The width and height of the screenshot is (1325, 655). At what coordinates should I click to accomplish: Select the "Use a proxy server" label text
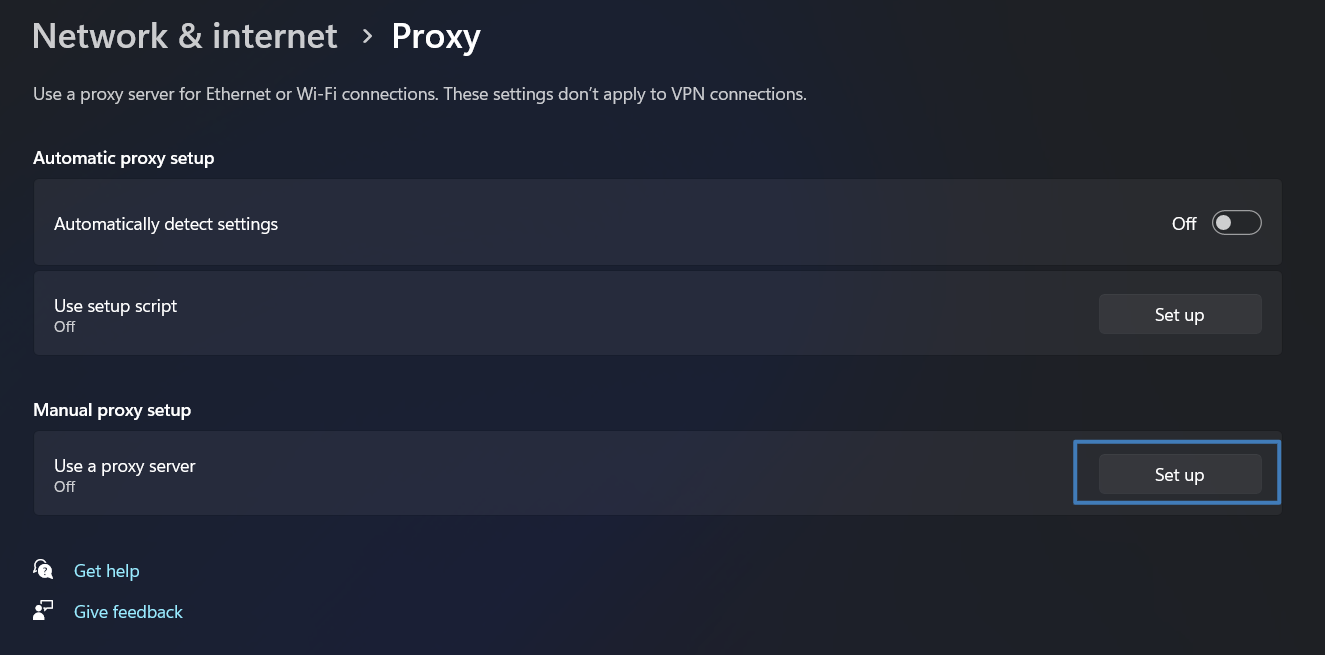pos(125,466)
